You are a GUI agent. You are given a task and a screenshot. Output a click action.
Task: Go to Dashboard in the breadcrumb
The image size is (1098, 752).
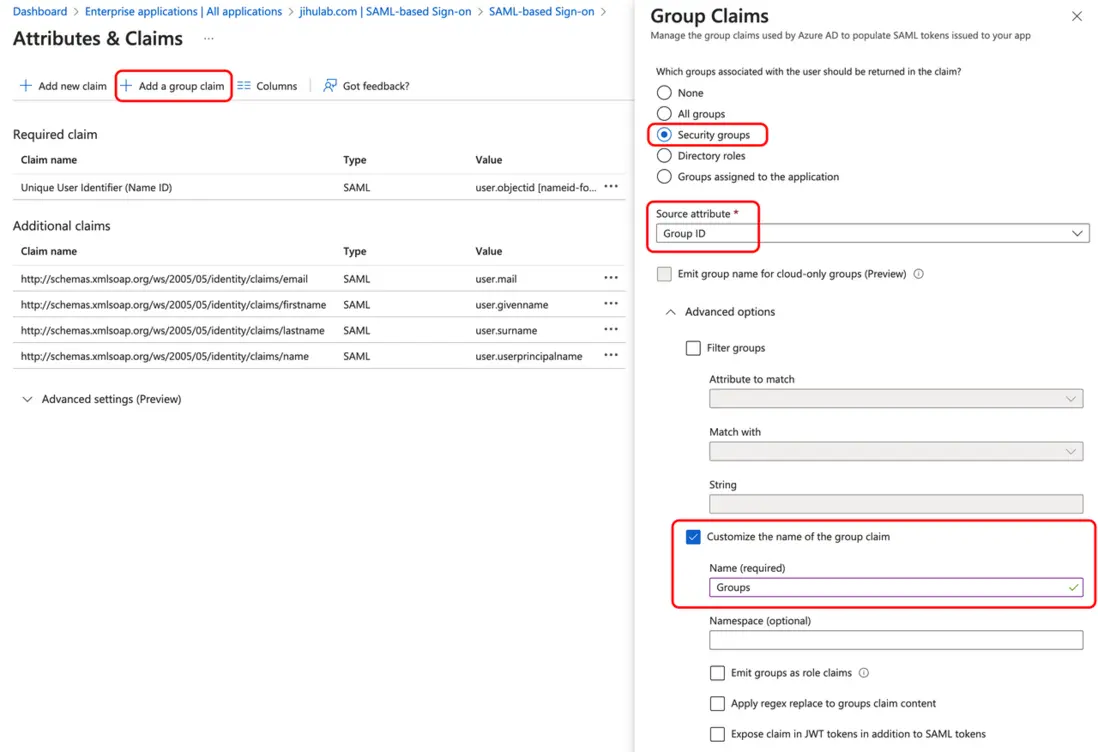(40, 12)
